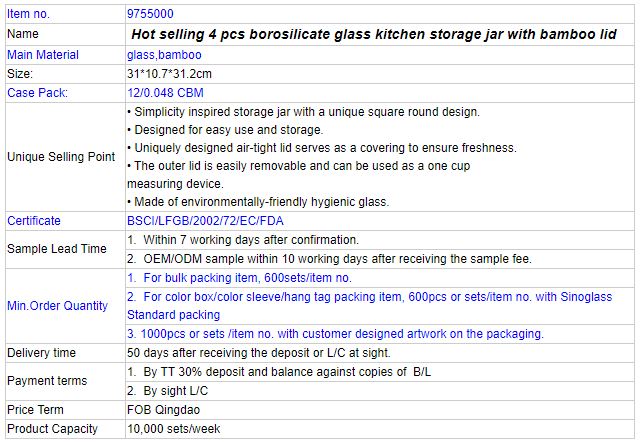Click the 'FOB Qingdao' price term
Viewport: 640px width, 442px height.
(163, 410)
